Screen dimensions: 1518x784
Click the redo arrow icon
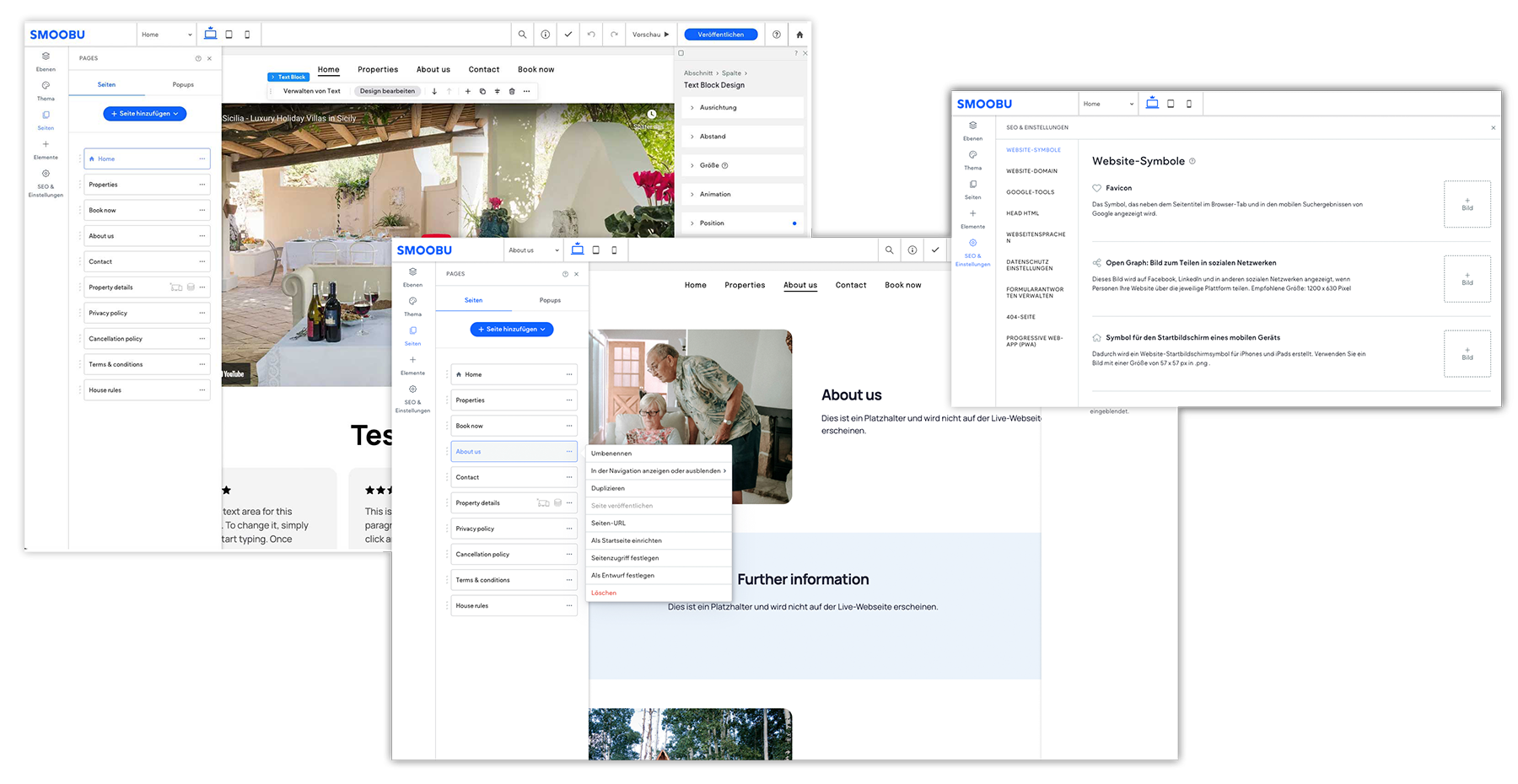(614, 35)
